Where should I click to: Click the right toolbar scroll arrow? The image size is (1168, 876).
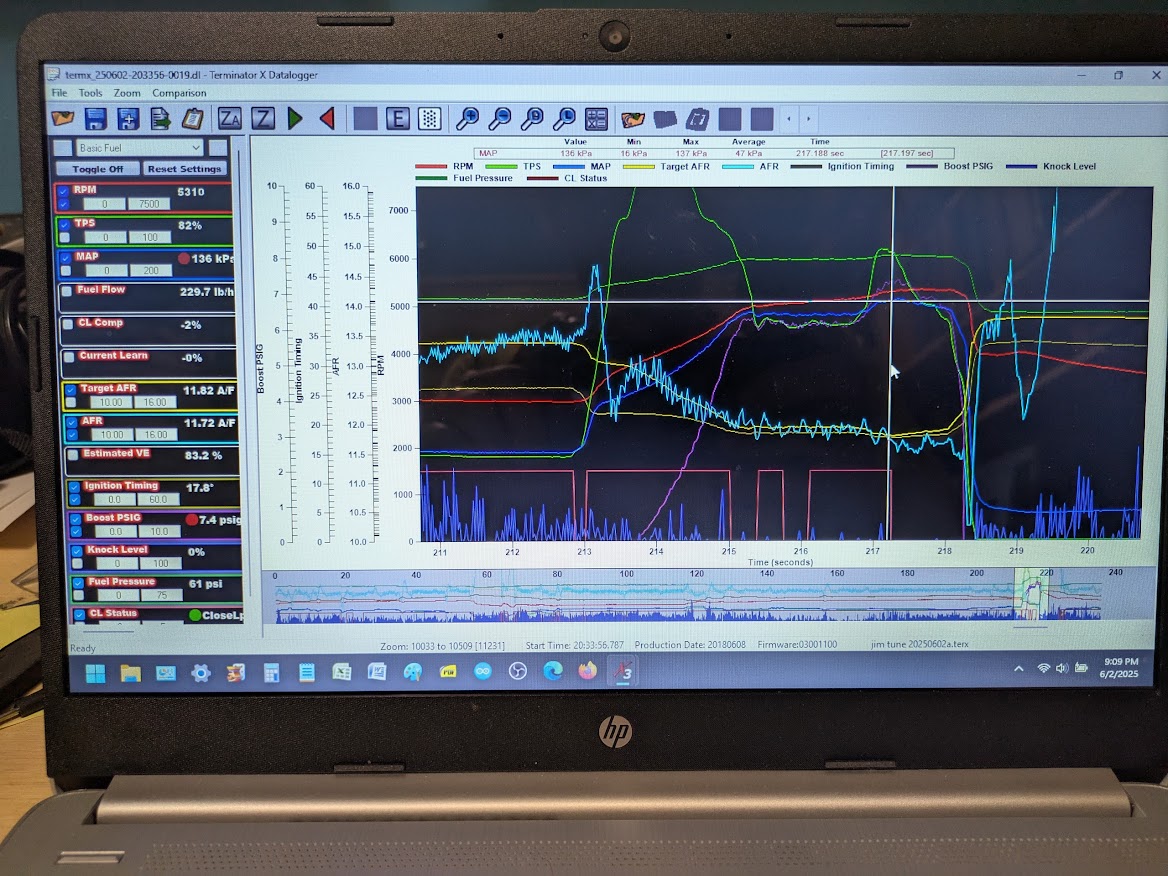tap(808, 118)
